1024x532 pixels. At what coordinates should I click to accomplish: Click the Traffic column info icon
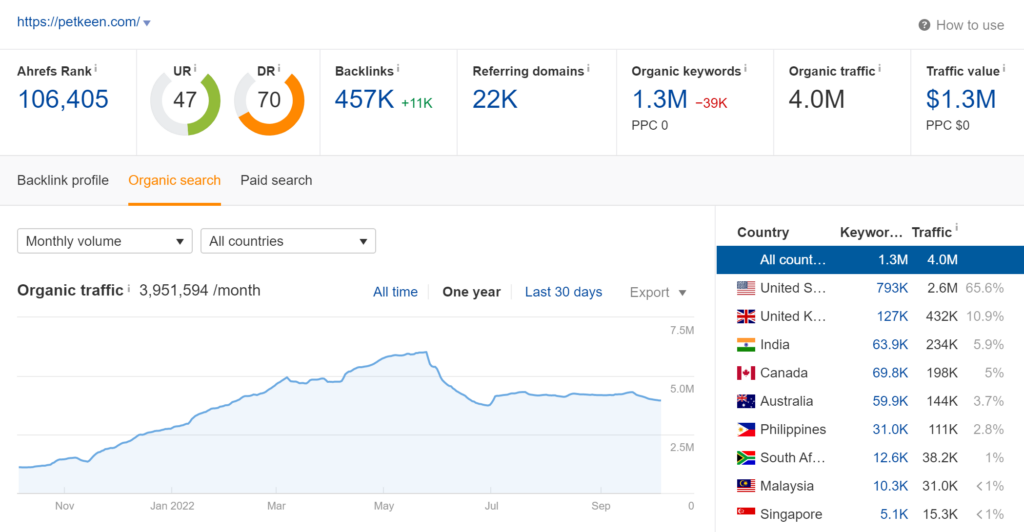[956, 228]
